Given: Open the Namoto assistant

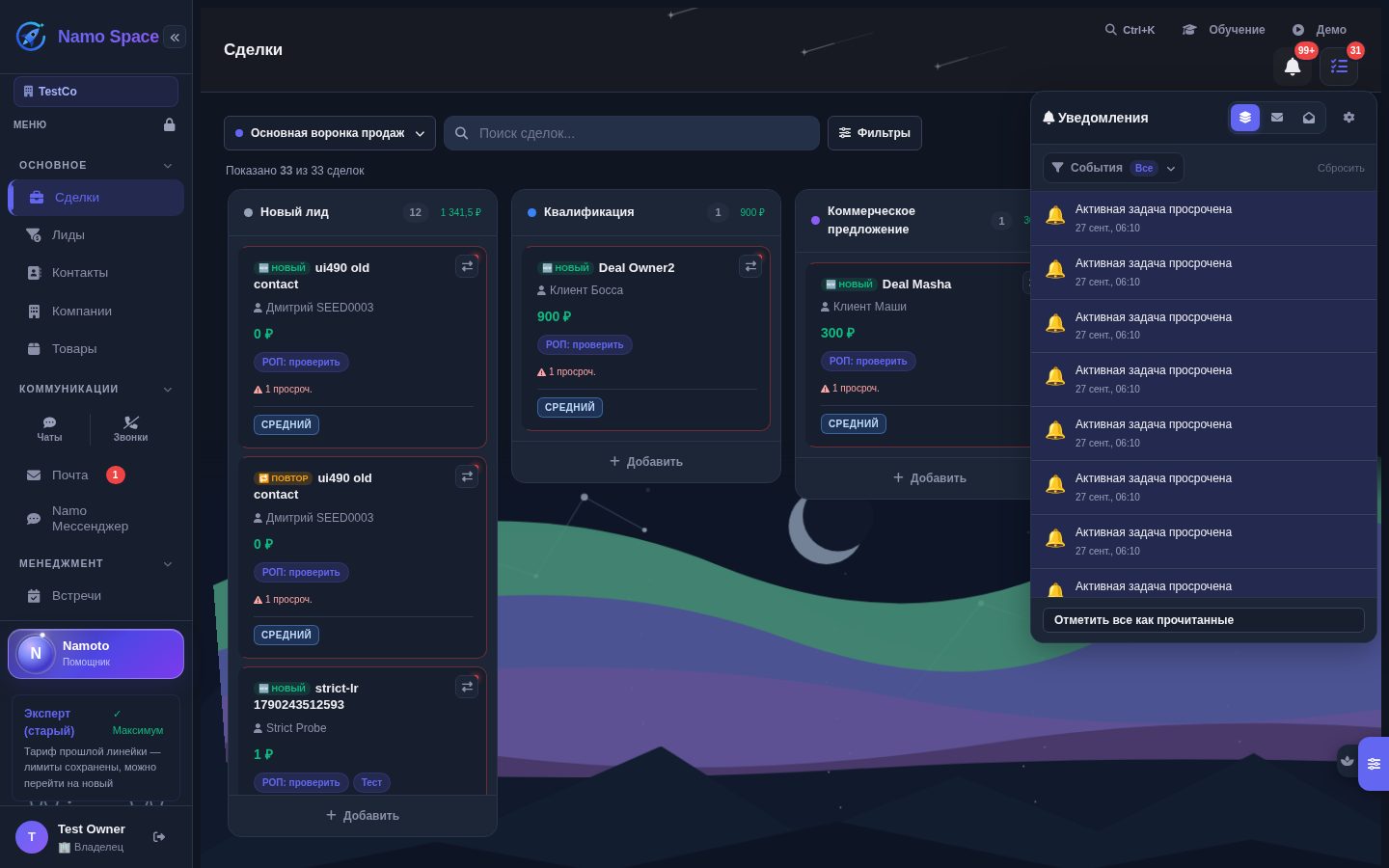Looking at the screenshot, I should click(x=95, y=654).
